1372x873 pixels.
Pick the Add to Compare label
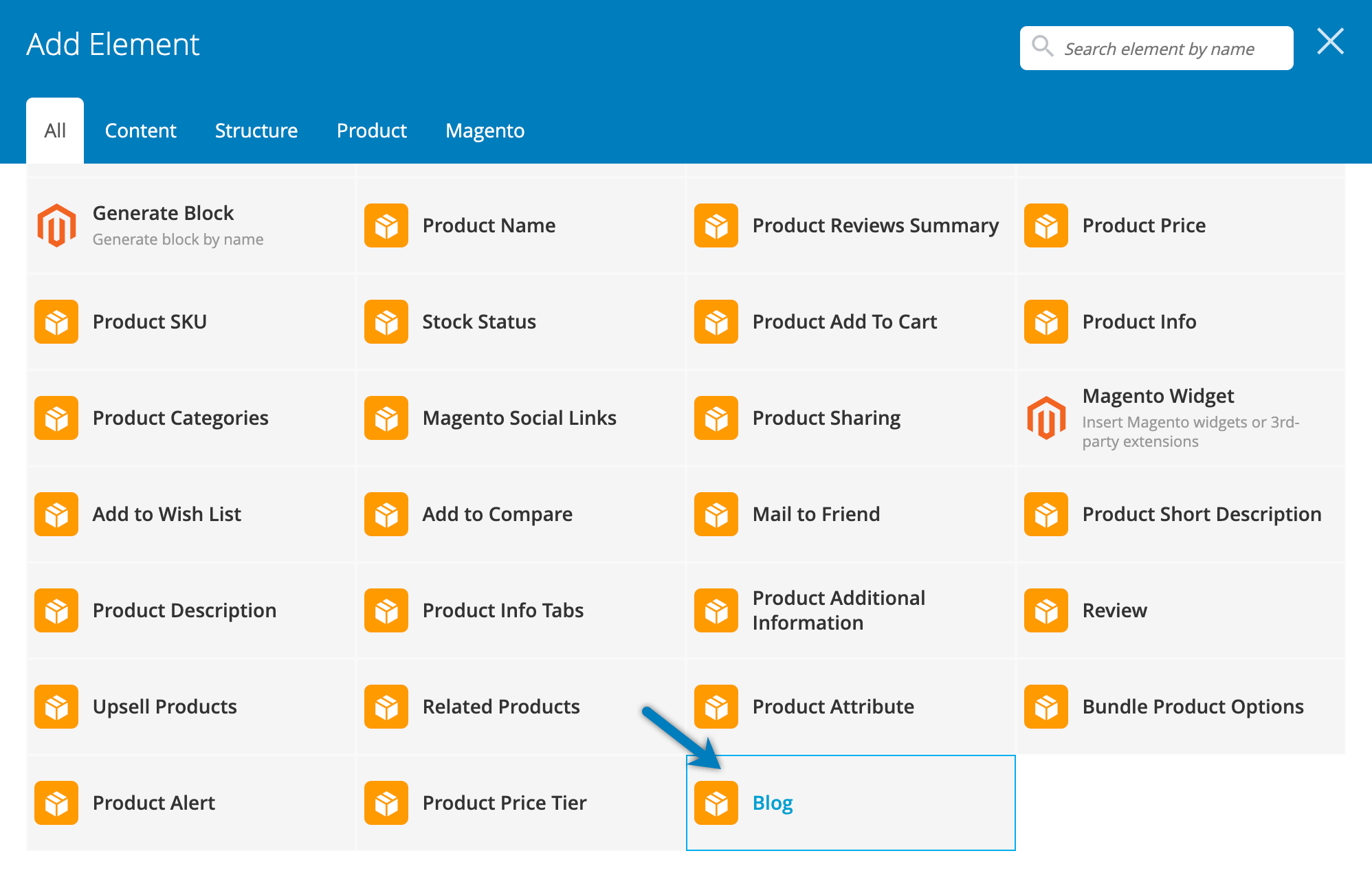(497, 514)
